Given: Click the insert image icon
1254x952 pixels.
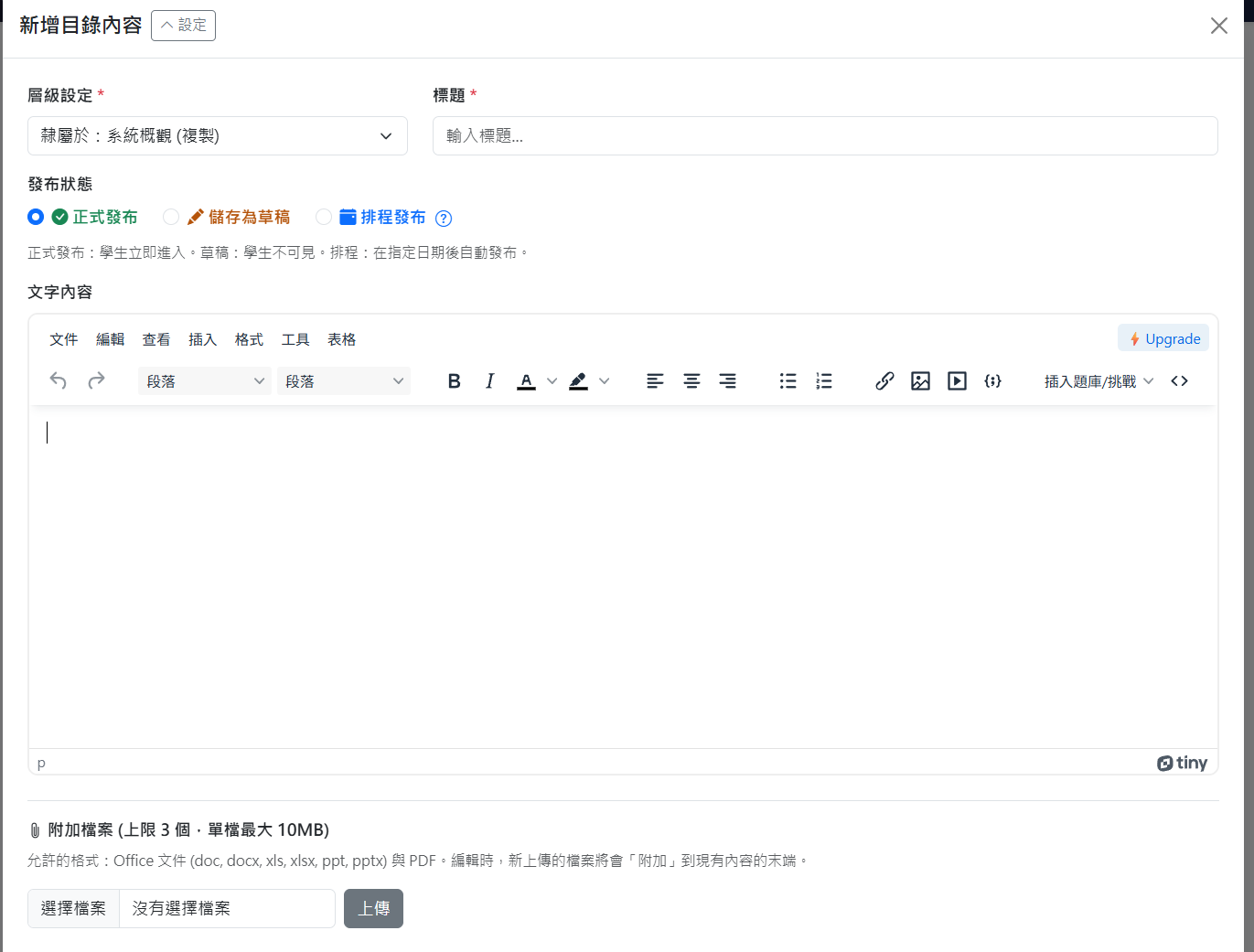Looking at the screenshot, I should 920,381.
